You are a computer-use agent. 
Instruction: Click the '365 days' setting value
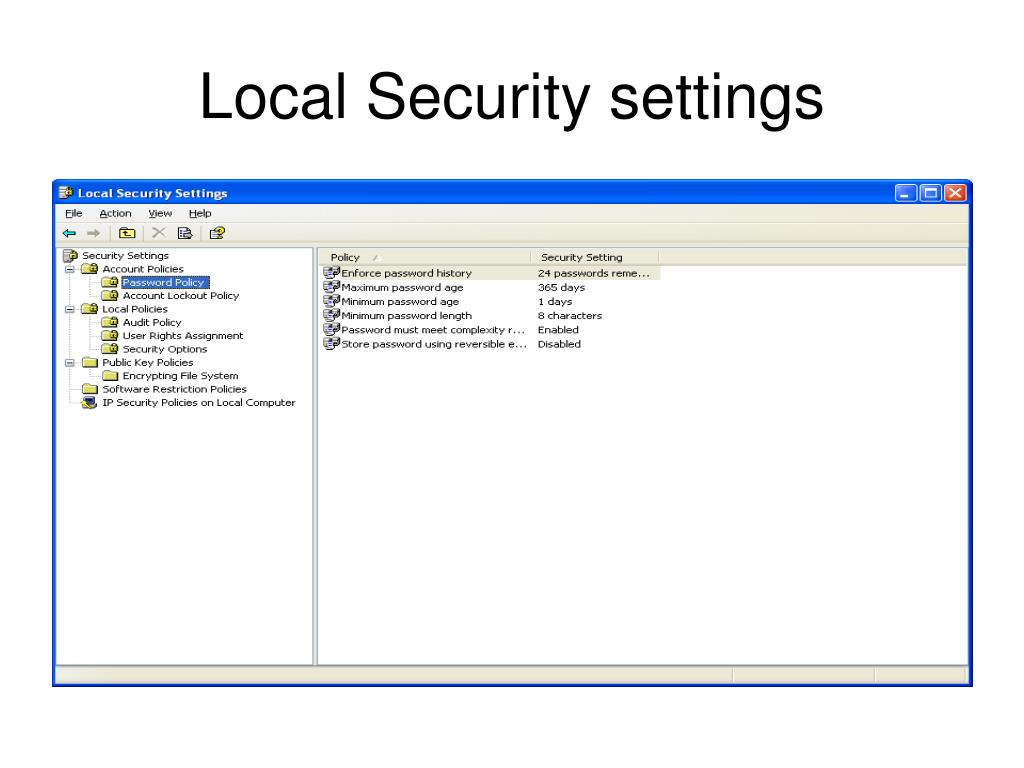[561, 287]
